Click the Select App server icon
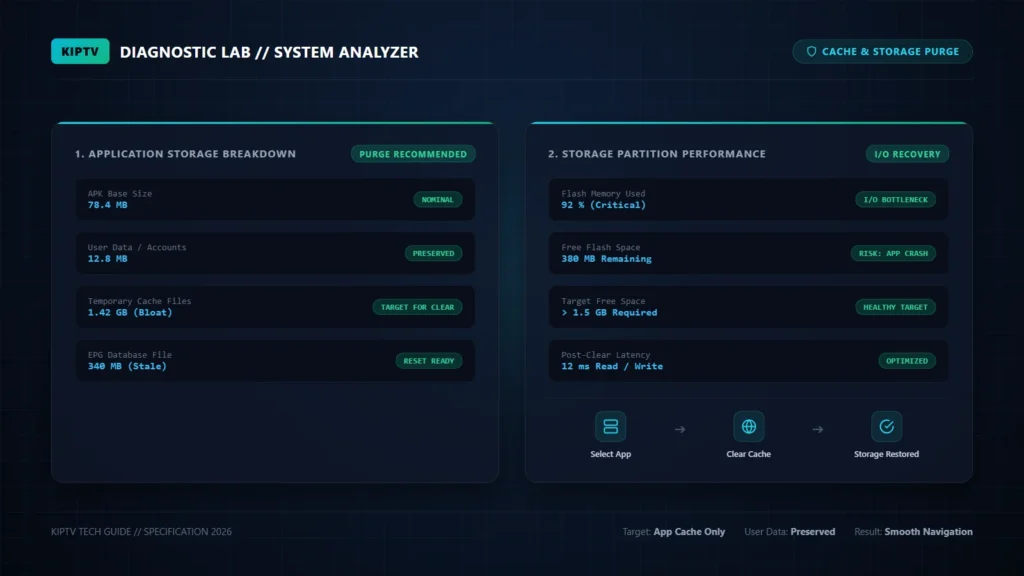 [x=611, y=426]
